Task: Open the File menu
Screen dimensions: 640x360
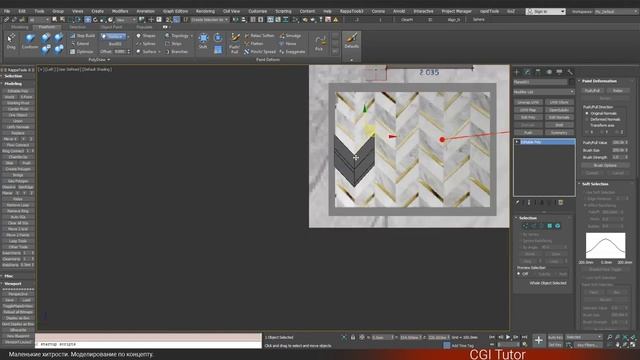Action: (7, 11)
